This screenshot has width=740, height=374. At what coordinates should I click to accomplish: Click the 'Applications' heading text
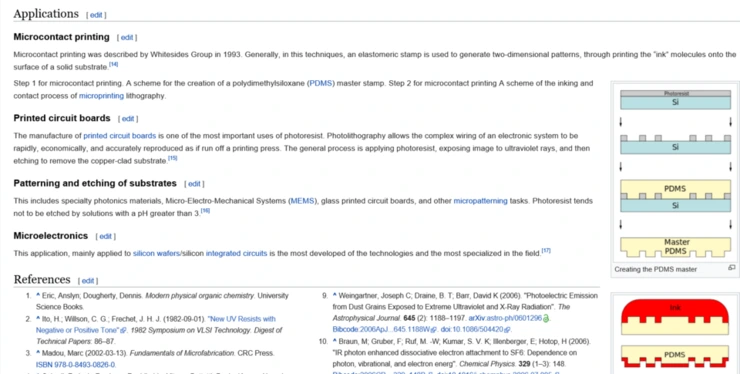pos(46,14)
